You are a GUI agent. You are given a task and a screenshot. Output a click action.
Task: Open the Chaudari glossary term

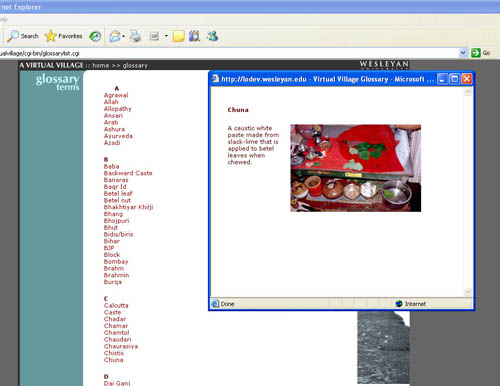click(x=118, y=339)
